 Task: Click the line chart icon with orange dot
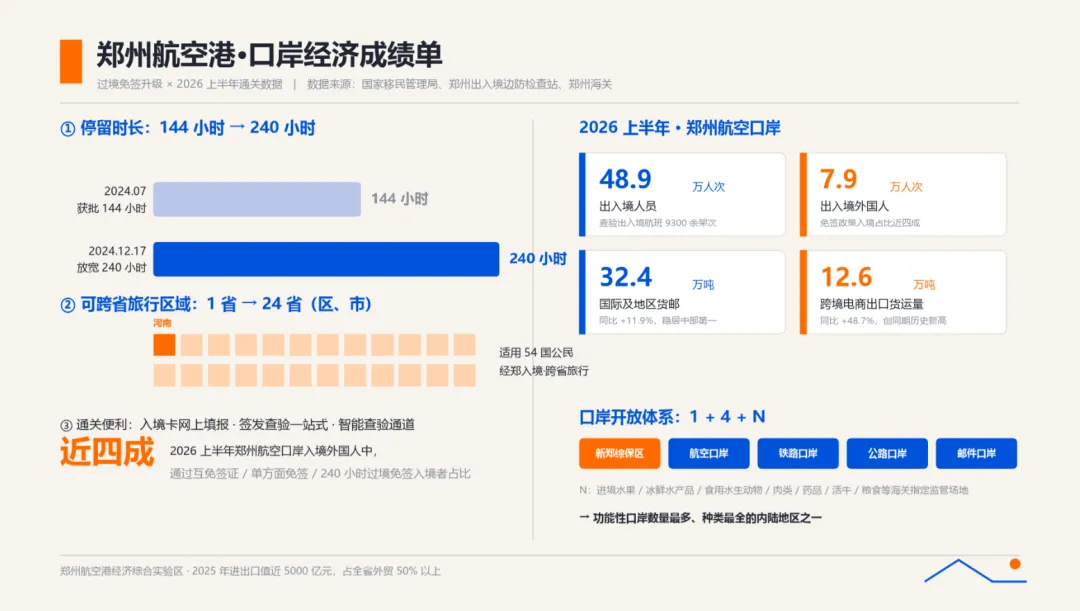pos(975,570)
